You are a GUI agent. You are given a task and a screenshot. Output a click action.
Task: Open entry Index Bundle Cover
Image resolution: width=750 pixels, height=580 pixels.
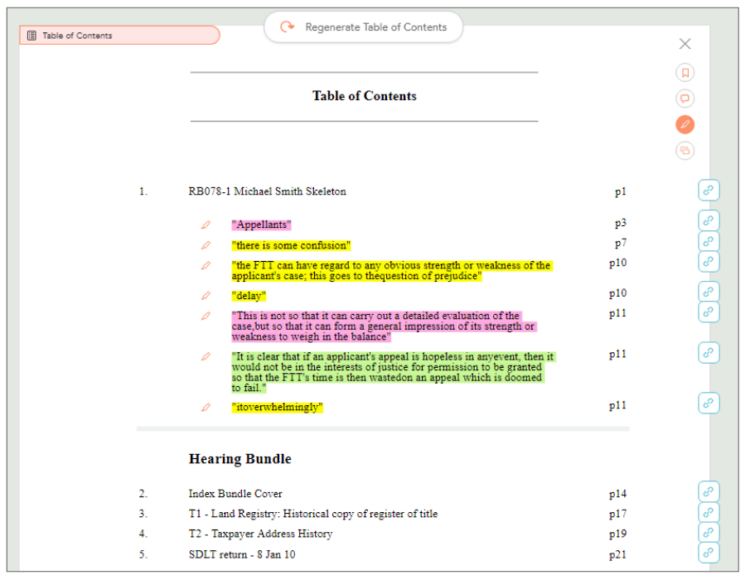tap(235, 493)
